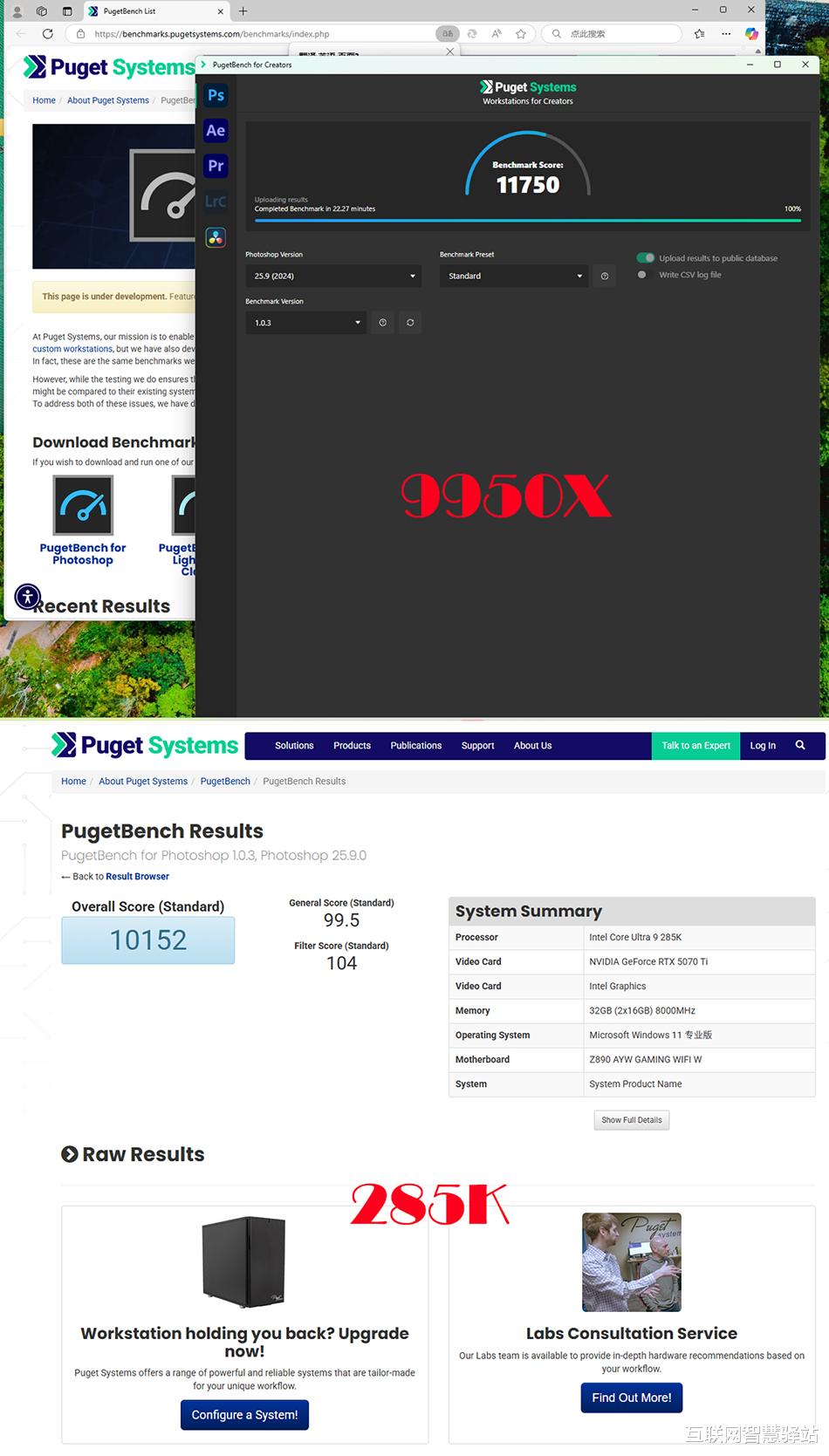The width and height of the screenshot is (829, 1456).
Task: Click Home breadcrumb on results page
Action: tap(73, 782)
